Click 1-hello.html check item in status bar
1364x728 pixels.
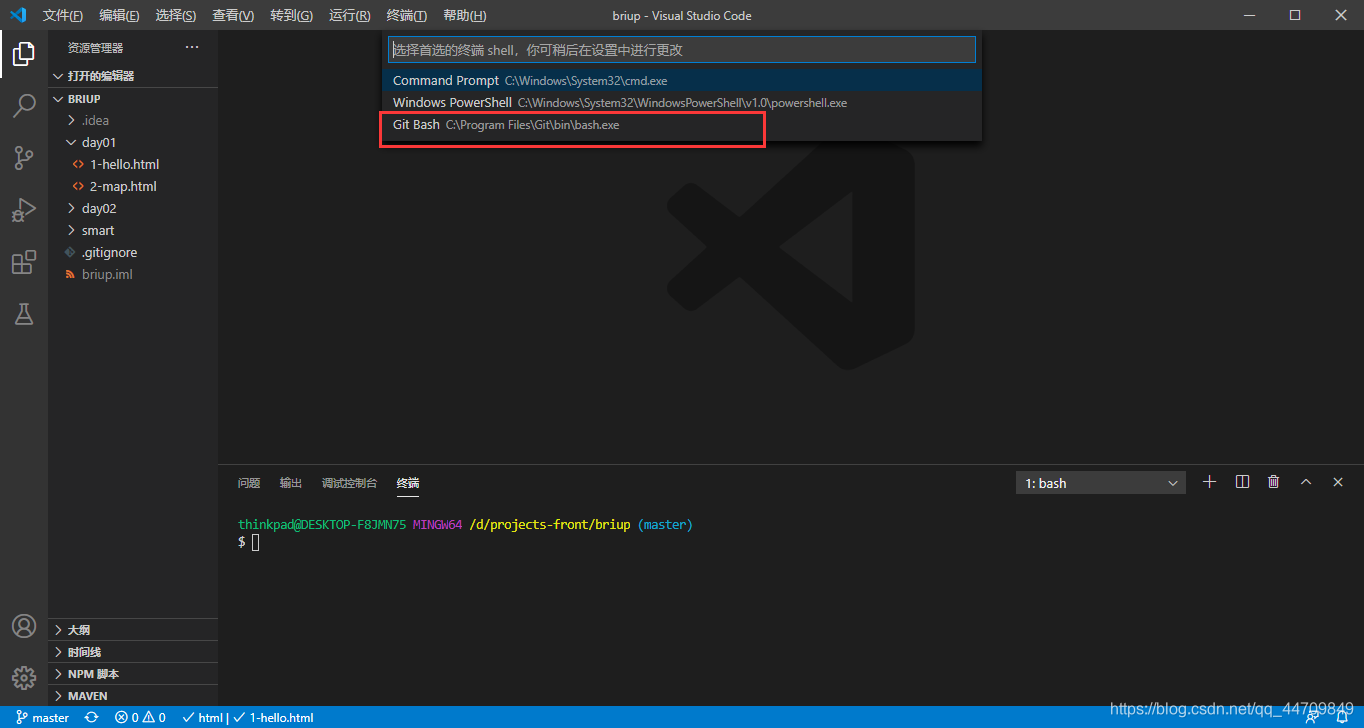coord(273,718)
